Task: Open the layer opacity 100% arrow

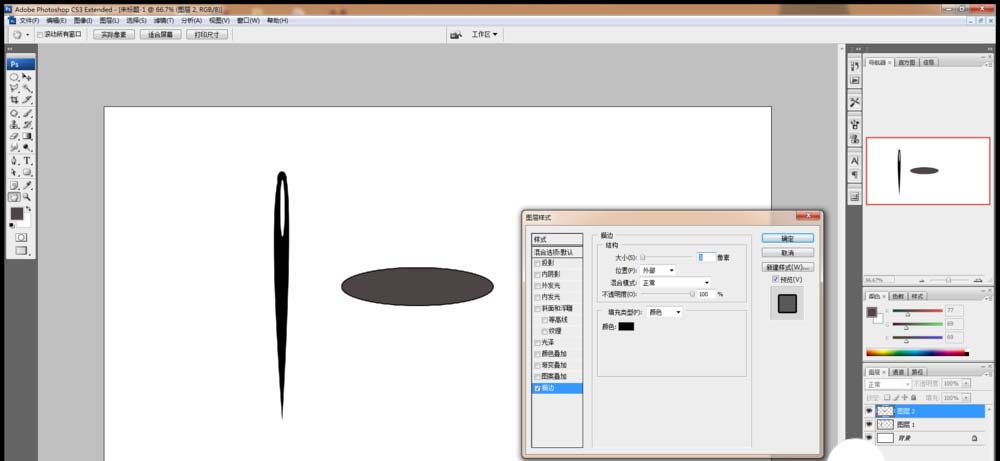Action: (966, 384)
